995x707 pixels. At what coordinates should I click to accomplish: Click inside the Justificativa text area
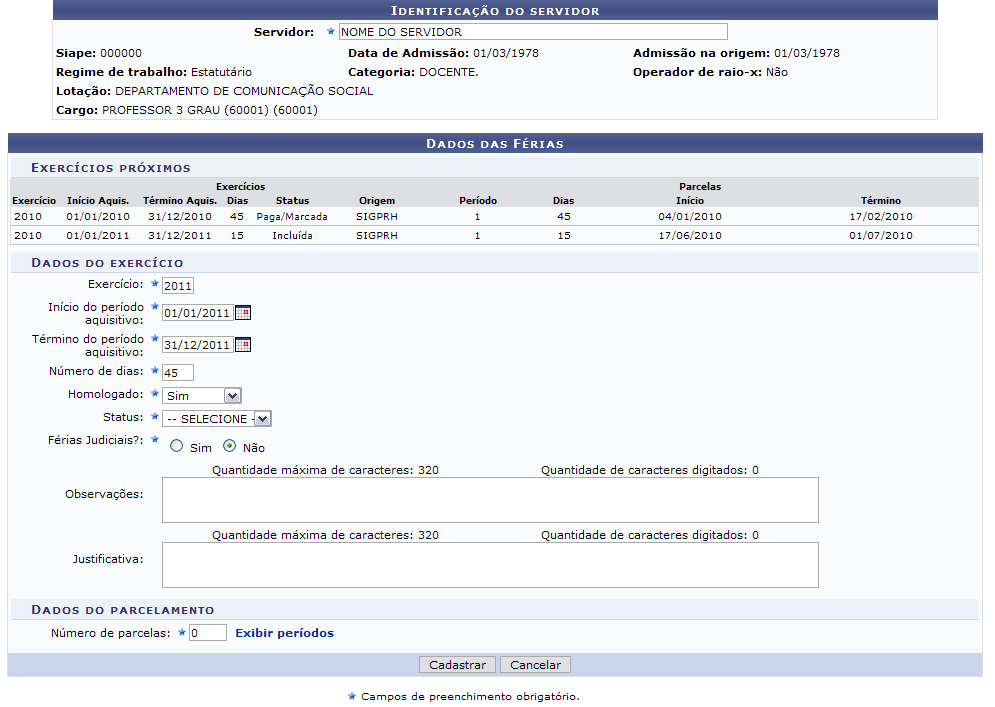[x=490, y=565]
